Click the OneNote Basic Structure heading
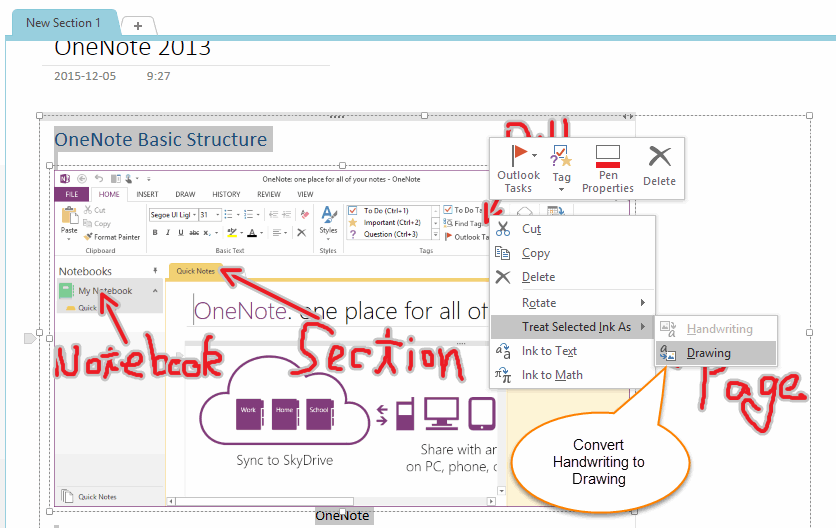The height and width of the screenshot is (528, 836). (160, 140)
